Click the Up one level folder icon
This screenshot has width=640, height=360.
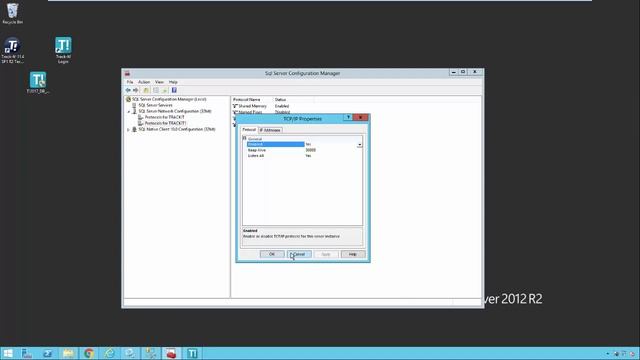(x=146, y=90)
